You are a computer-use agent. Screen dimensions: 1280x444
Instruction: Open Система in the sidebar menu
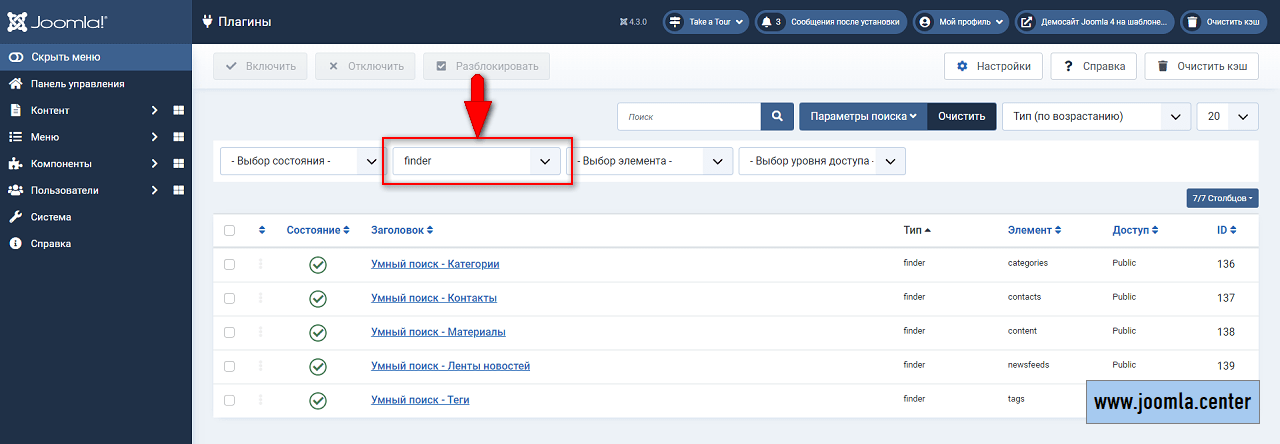click(x=50, y=217)
